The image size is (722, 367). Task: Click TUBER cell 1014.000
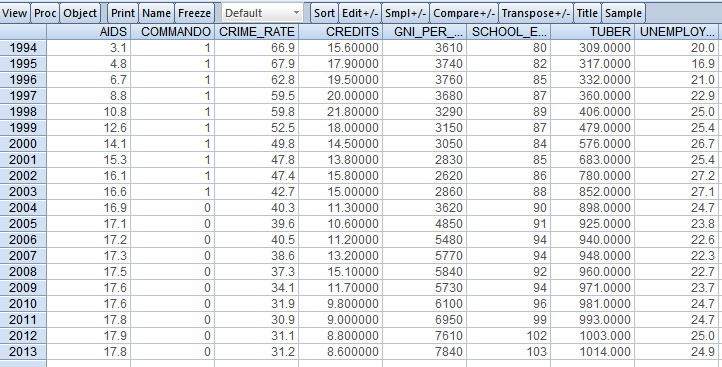(x=592, y=352)
